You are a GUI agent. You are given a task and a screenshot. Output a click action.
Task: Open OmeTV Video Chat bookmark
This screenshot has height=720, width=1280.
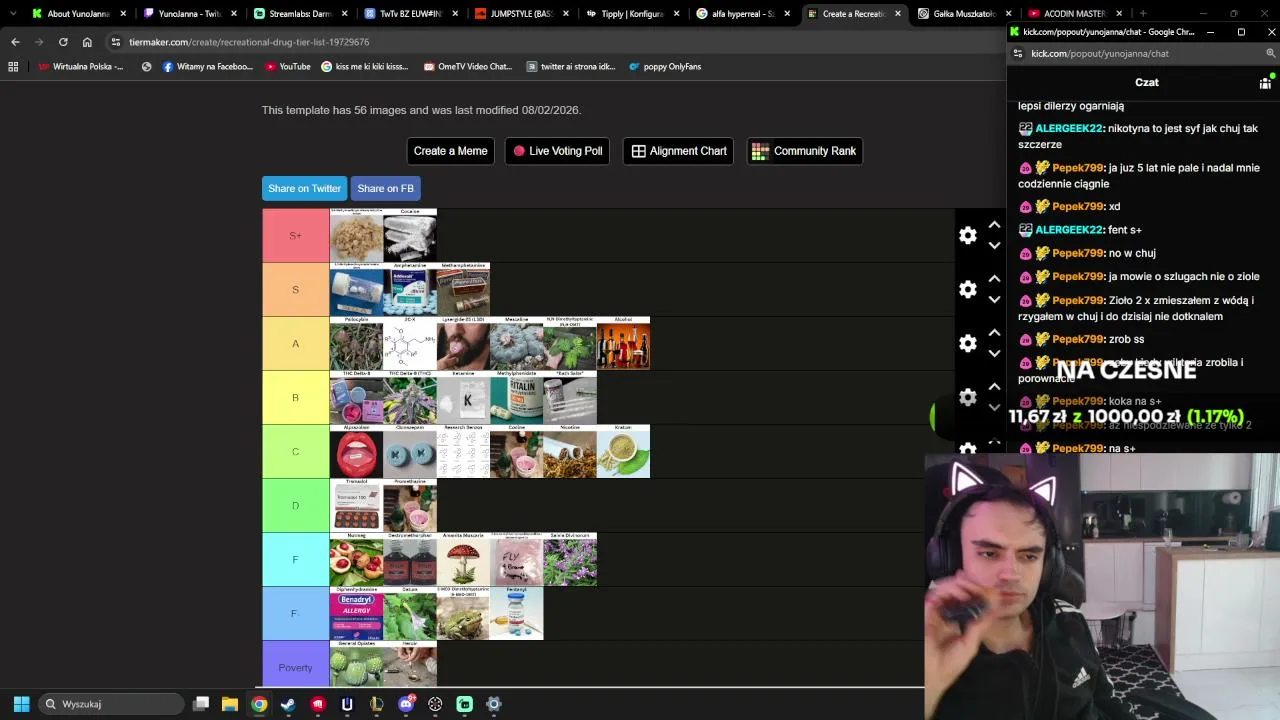tap(468, 67)
